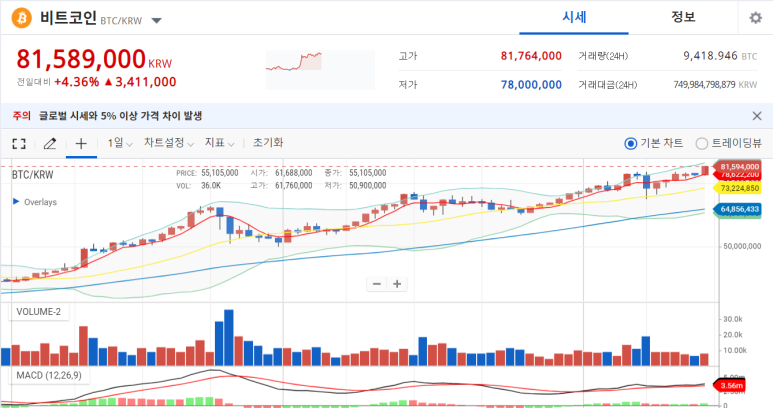Click the PRICE 55,105,000 chart readout
The image size is (773, 408).
coord(207,173)
